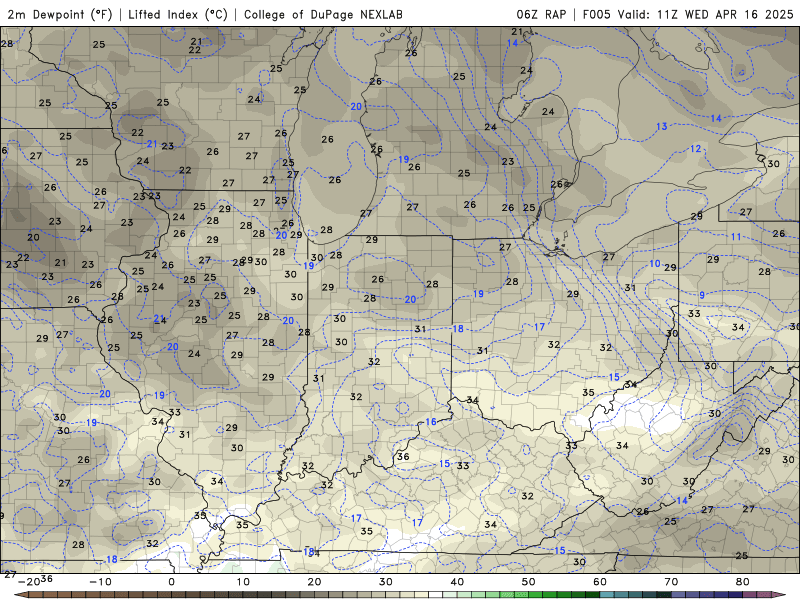The height and width of the screenshot is (600, 800).
Task: Click the left arrow end of color bar
Action: point(20,595)
